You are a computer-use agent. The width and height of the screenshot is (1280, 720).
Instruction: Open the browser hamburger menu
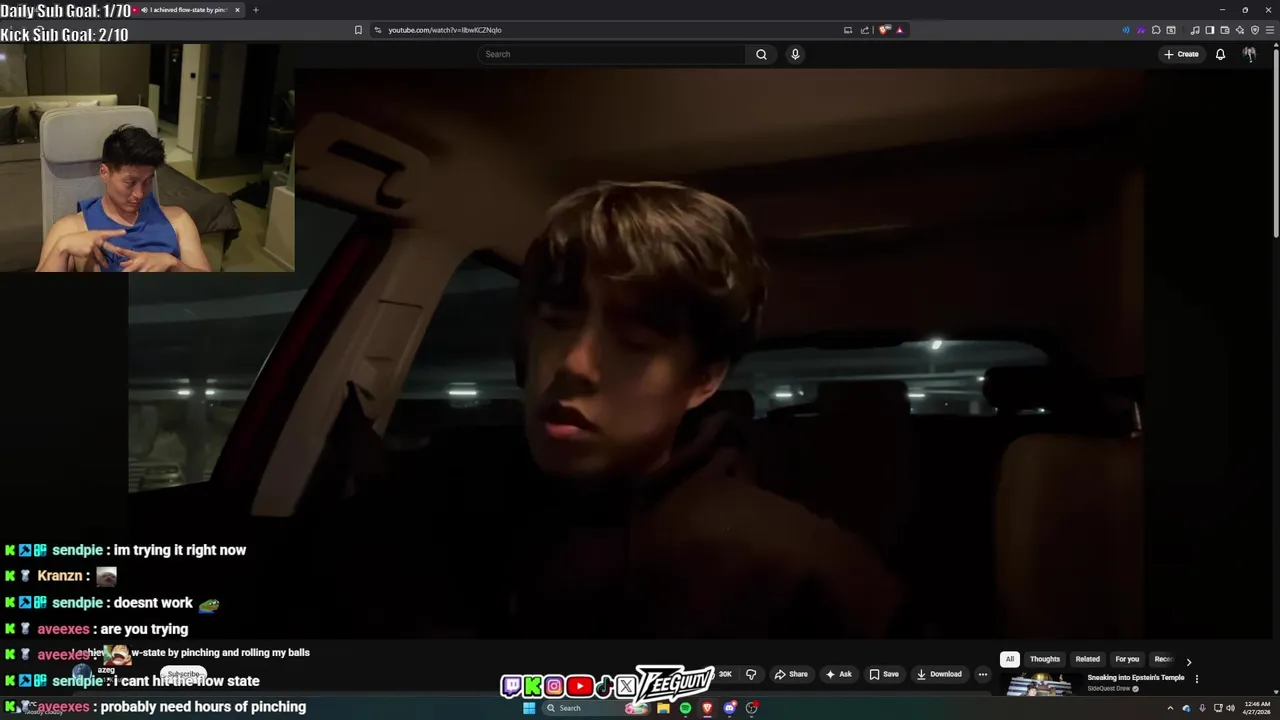point(1270,30)
